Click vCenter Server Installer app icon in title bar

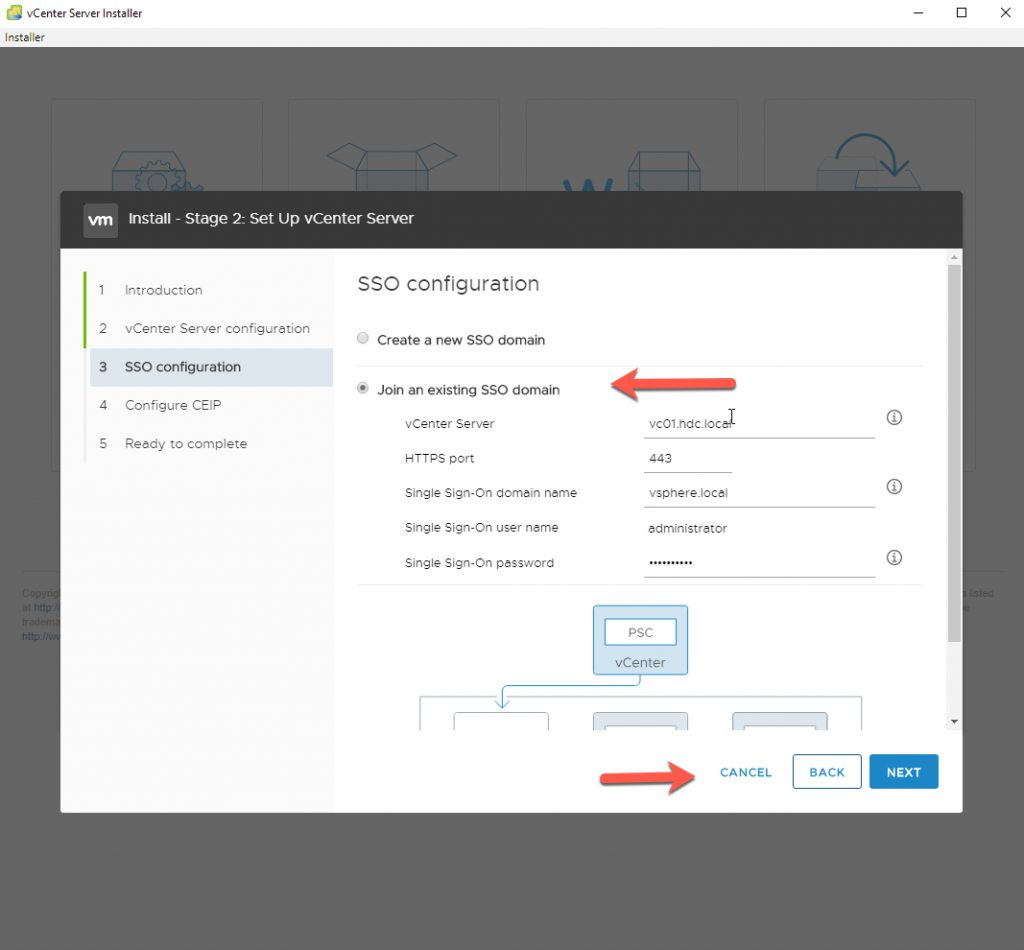point(14,12)
